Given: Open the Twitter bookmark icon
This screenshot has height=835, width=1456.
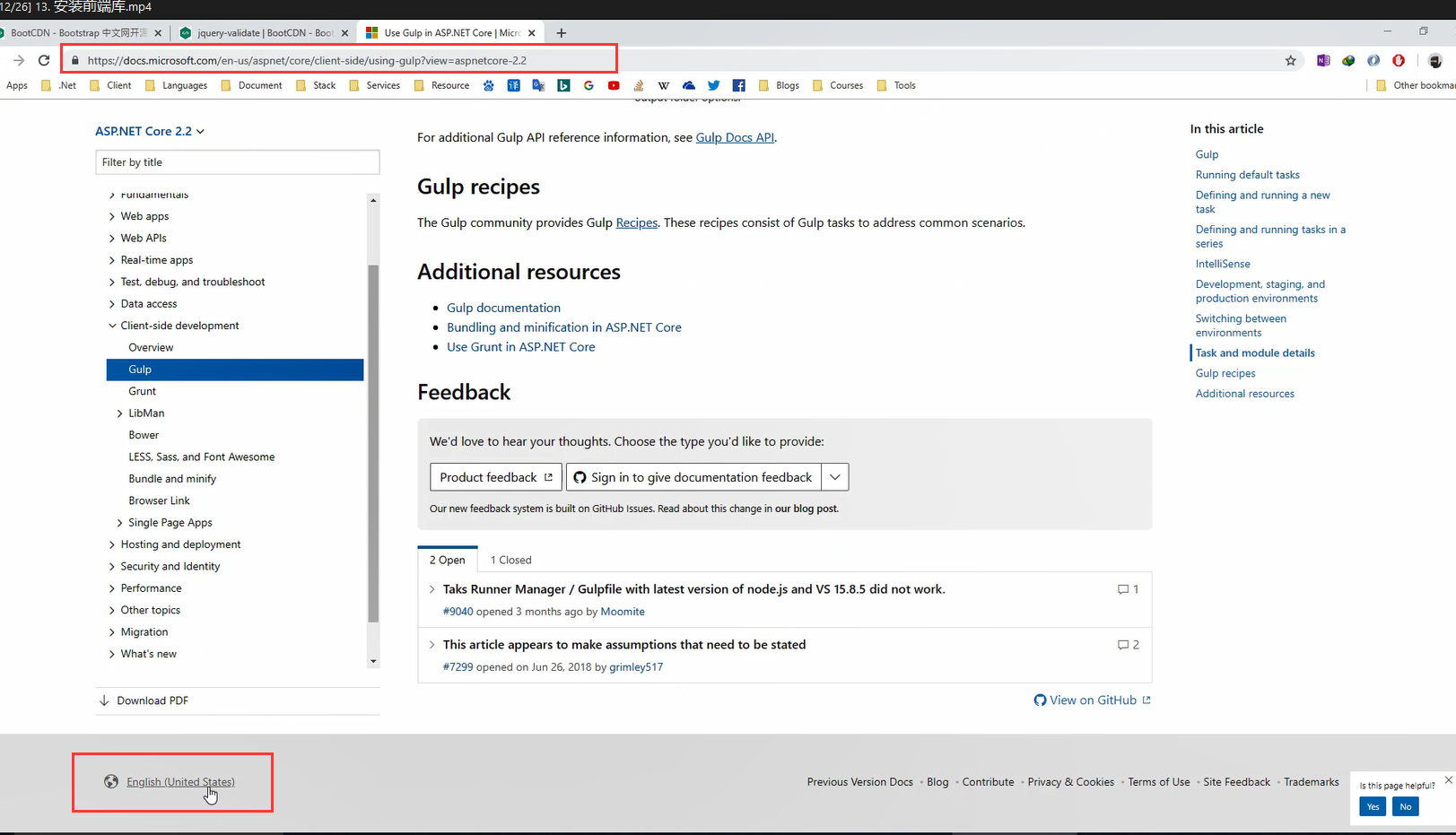Looking at the screenshot, I should 714,85.
